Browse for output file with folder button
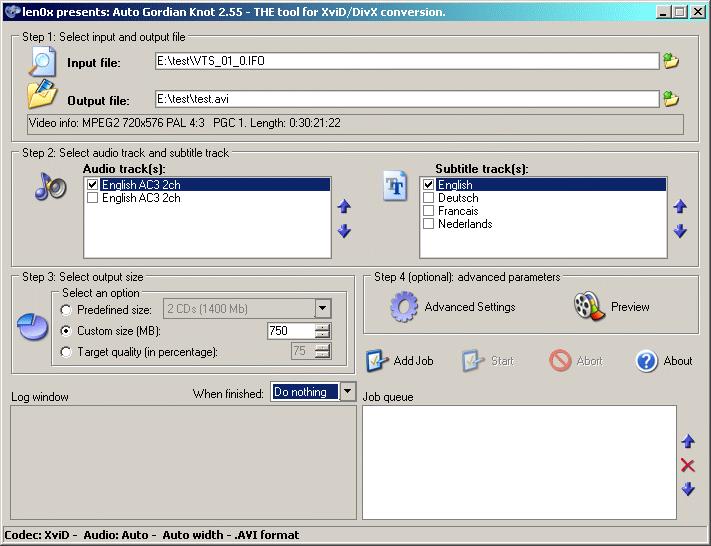The height and width of the screenshot is (546, 711). [671, 99]
